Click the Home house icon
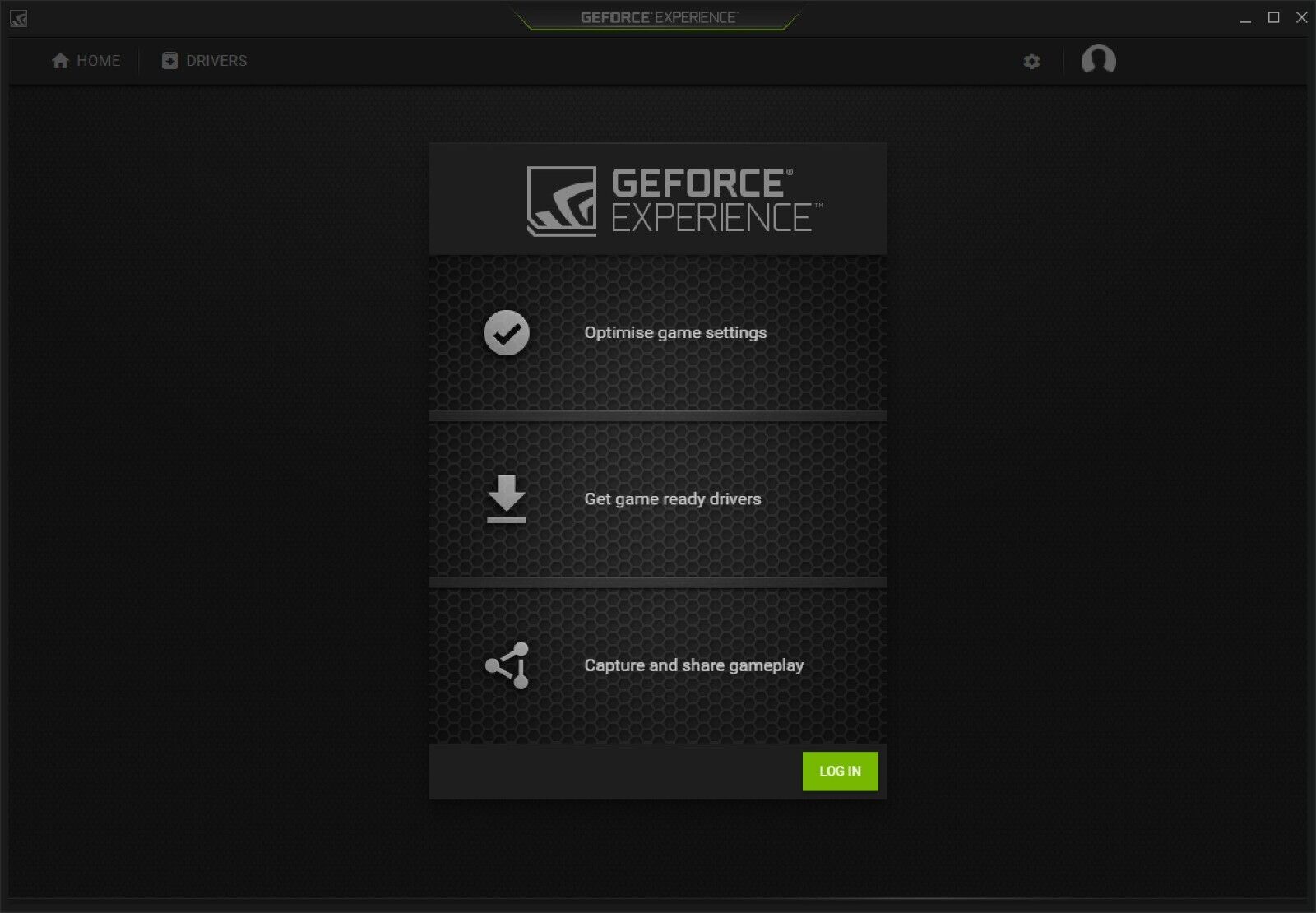The image size is (1316, 913). [60, 61]
